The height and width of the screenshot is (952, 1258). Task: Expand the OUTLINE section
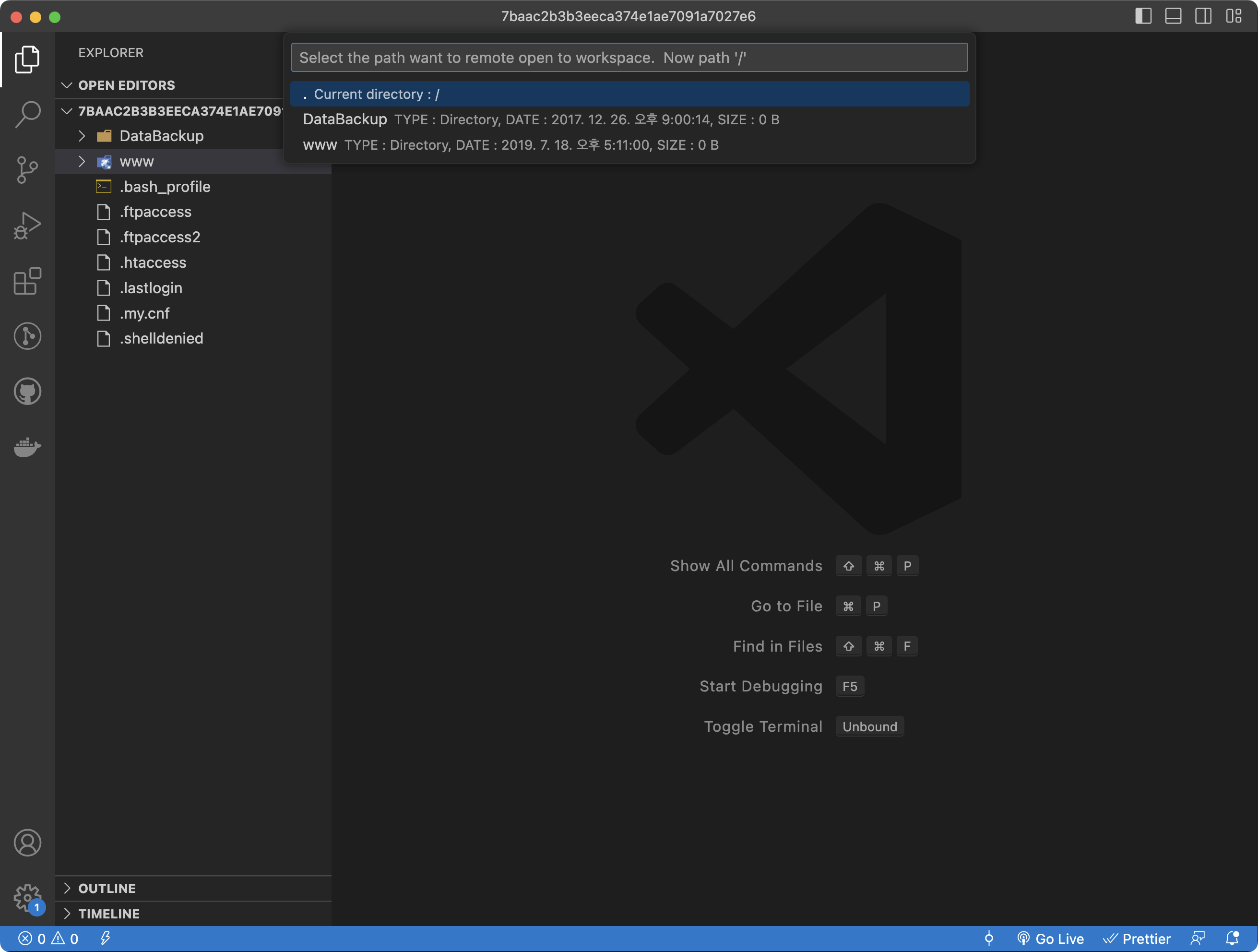pos(107,888)
